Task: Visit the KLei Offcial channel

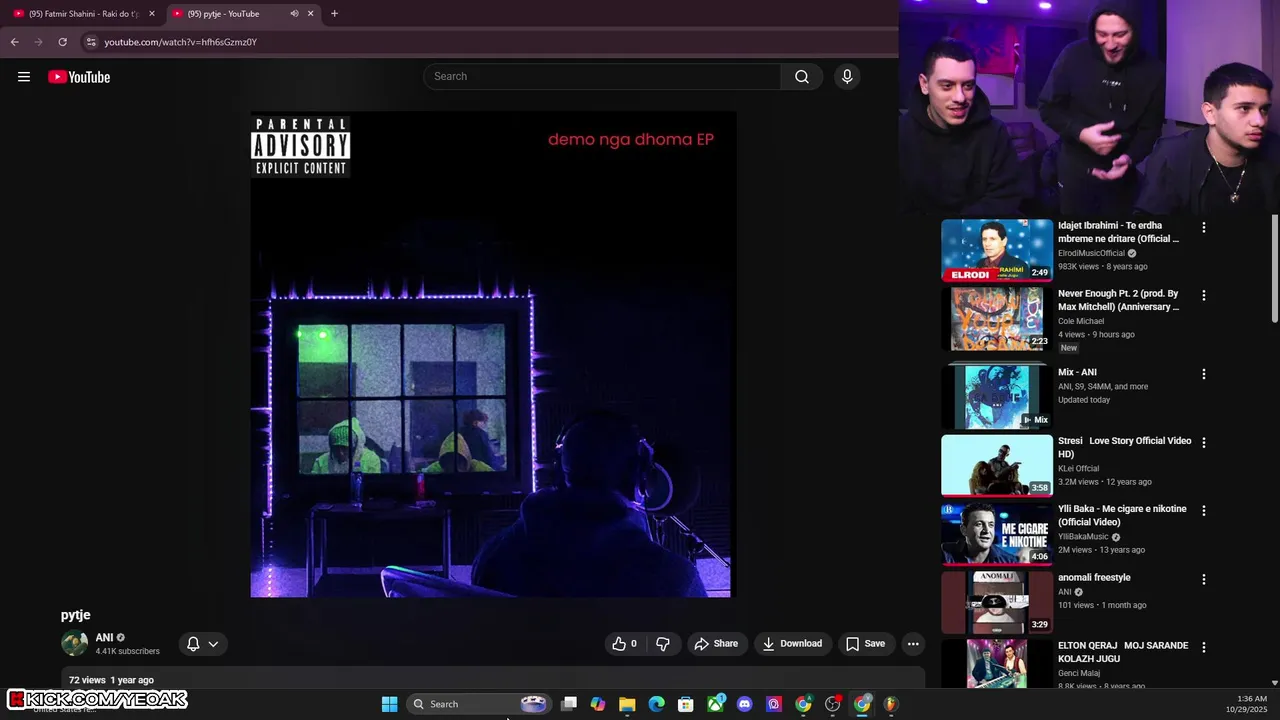Action: point(1078,468)
